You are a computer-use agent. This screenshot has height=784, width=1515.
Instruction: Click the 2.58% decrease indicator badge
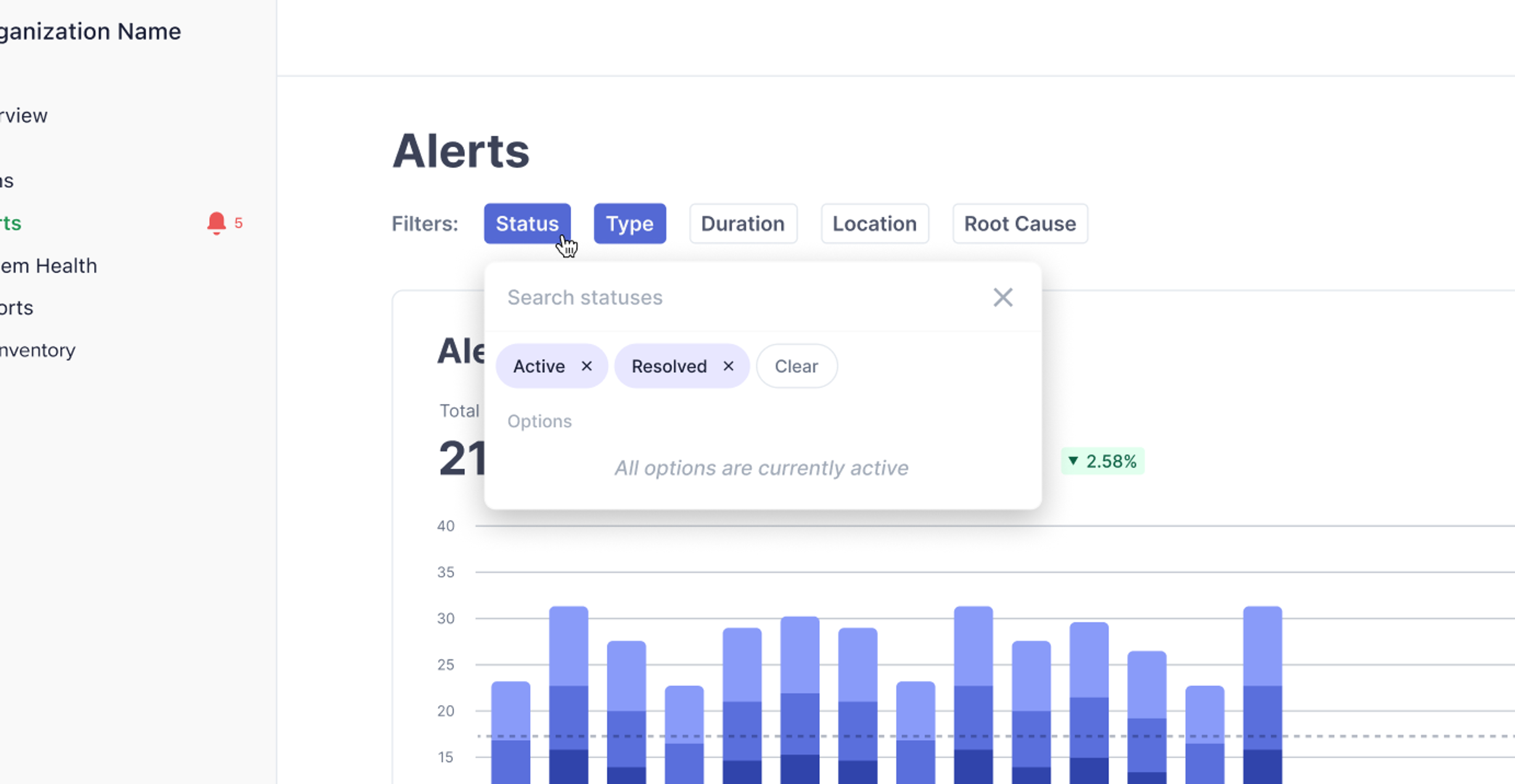(1102, 461)
